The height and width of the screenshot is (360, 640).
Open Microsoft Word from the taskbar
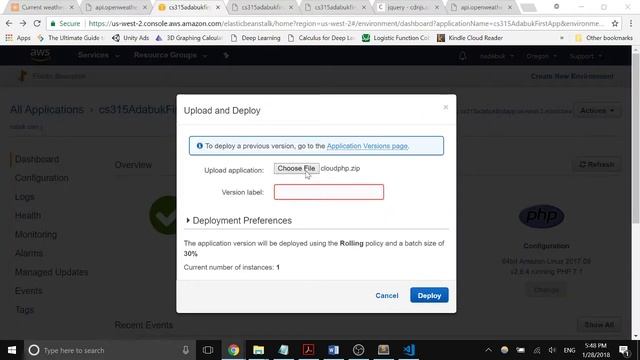333,350
